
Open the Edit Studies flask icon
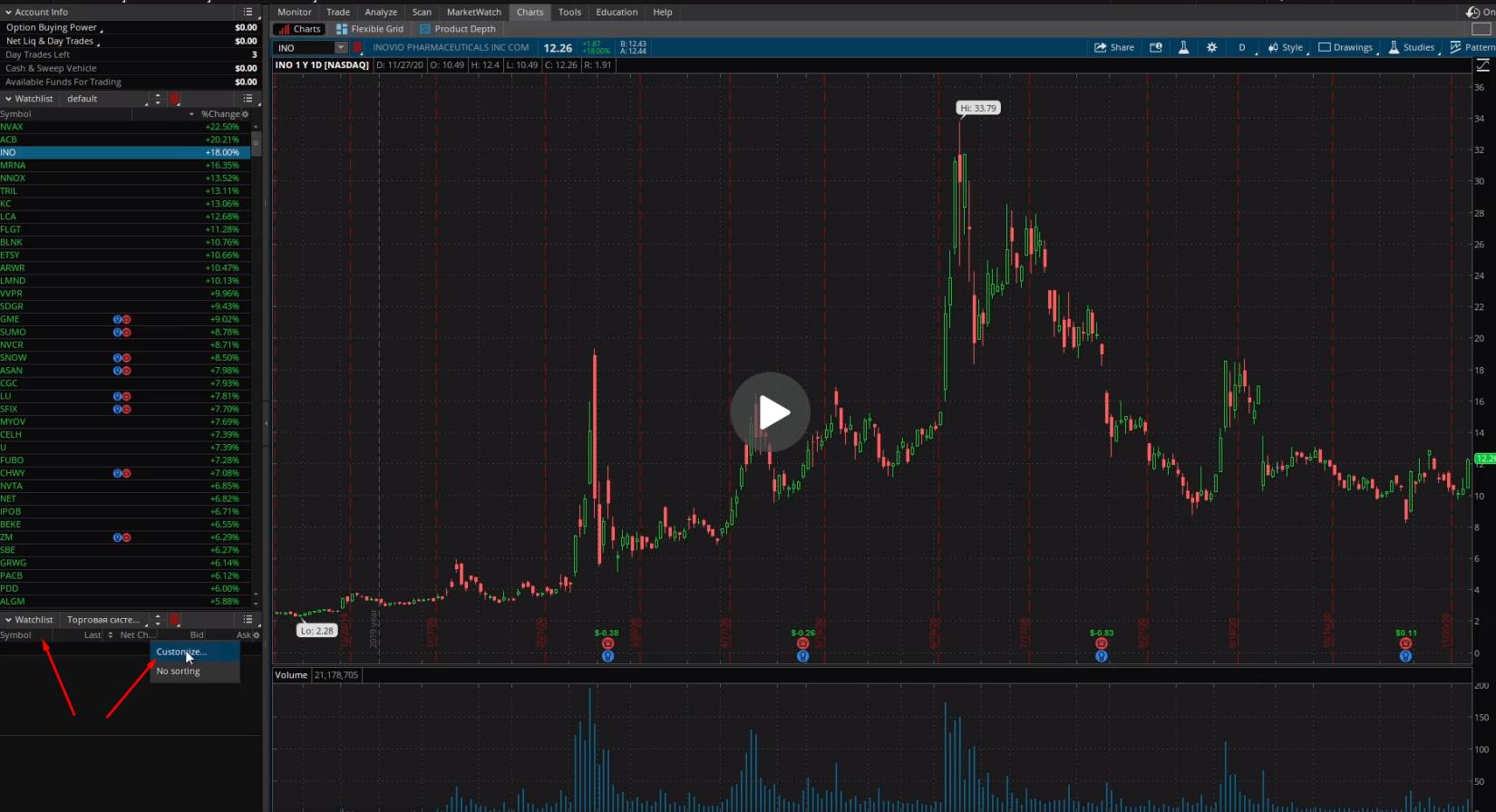tap(1183, 48)
